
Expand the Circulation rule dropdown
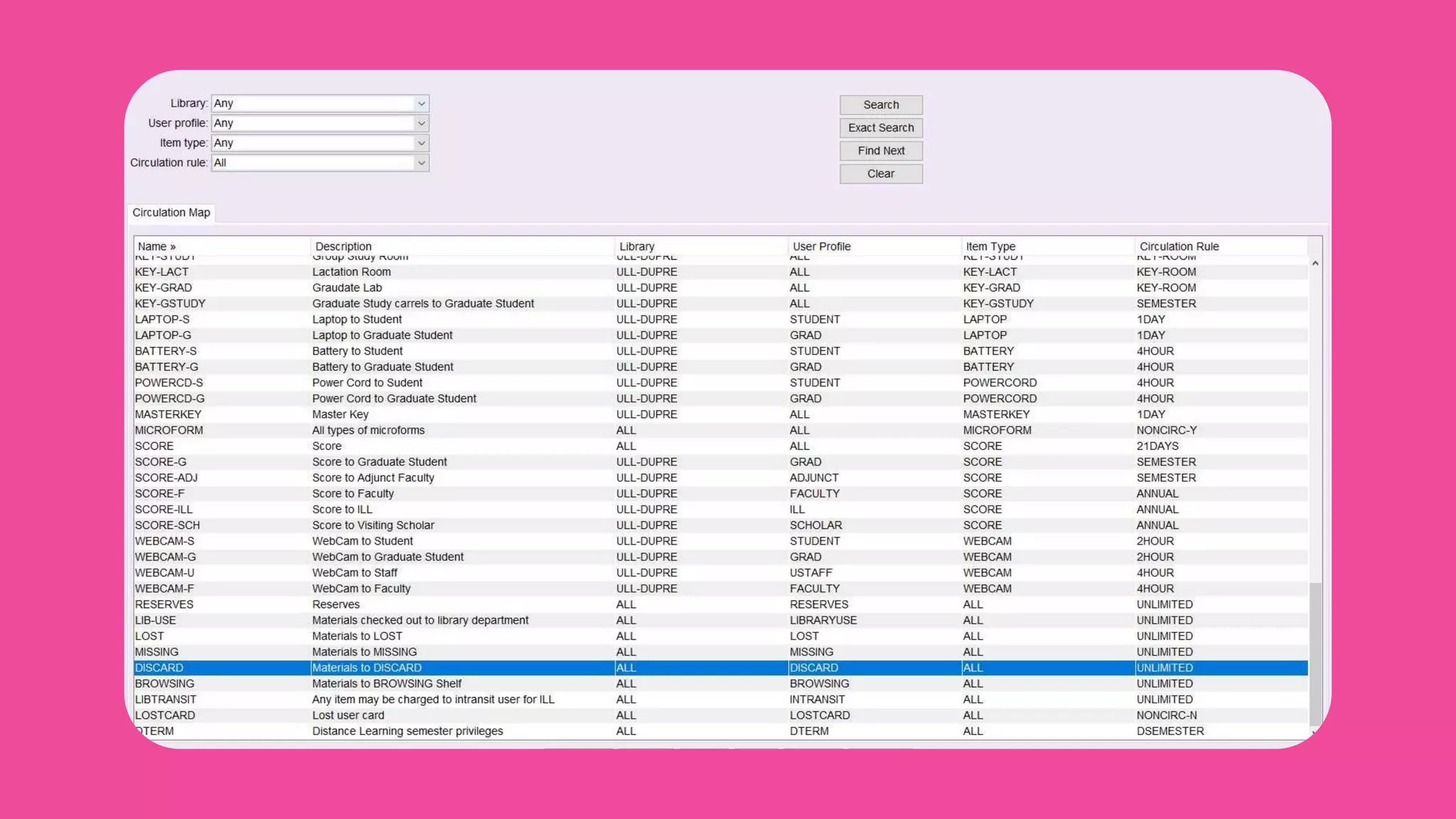click(421, 163)
